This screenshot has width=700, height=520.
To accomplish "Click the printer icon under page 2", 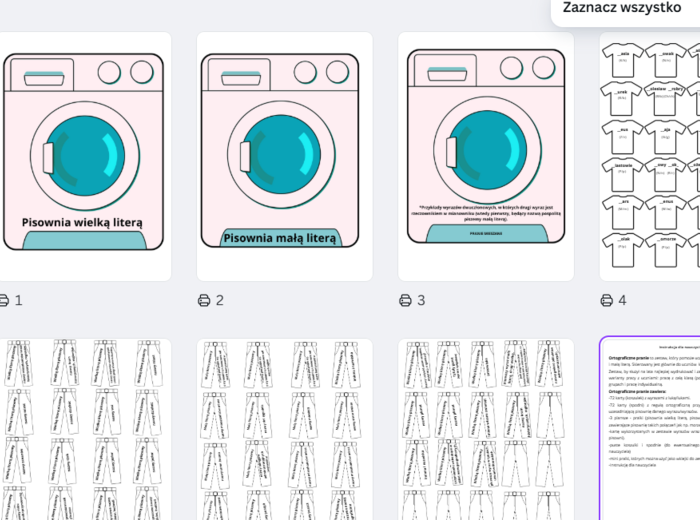I will [204, 300].
